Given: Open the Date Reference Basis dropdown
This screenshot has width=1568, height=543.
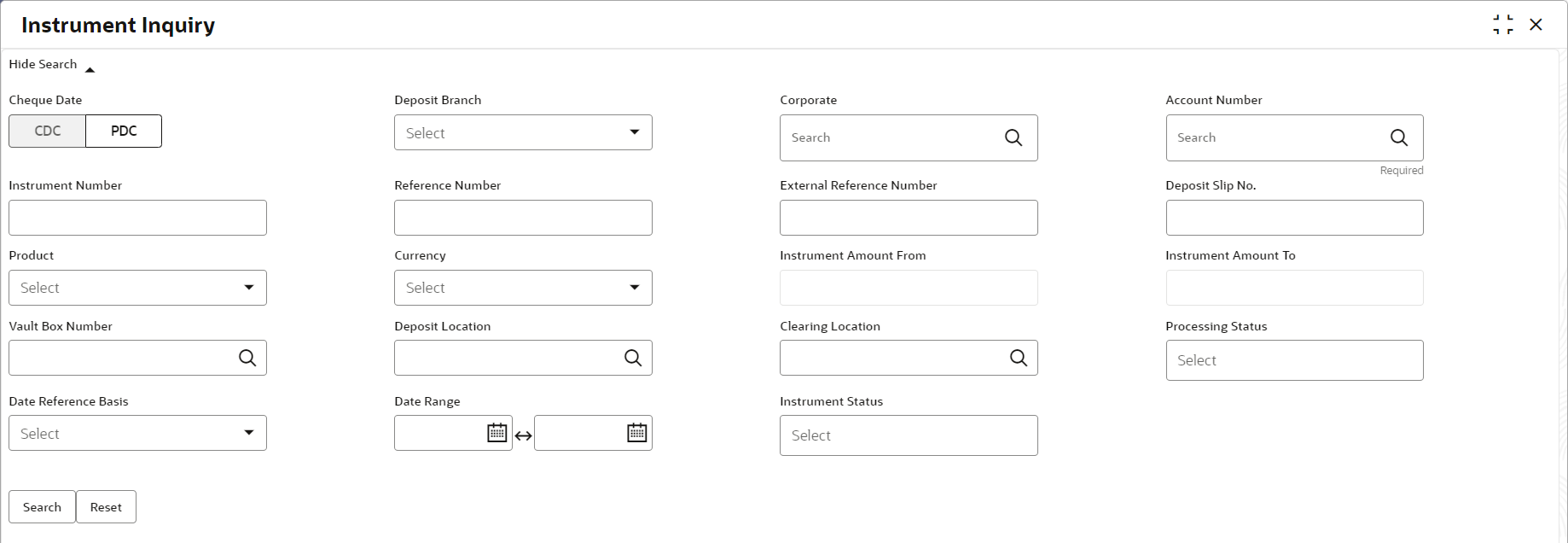Looking at the screenshot, I should pos(137,433).
